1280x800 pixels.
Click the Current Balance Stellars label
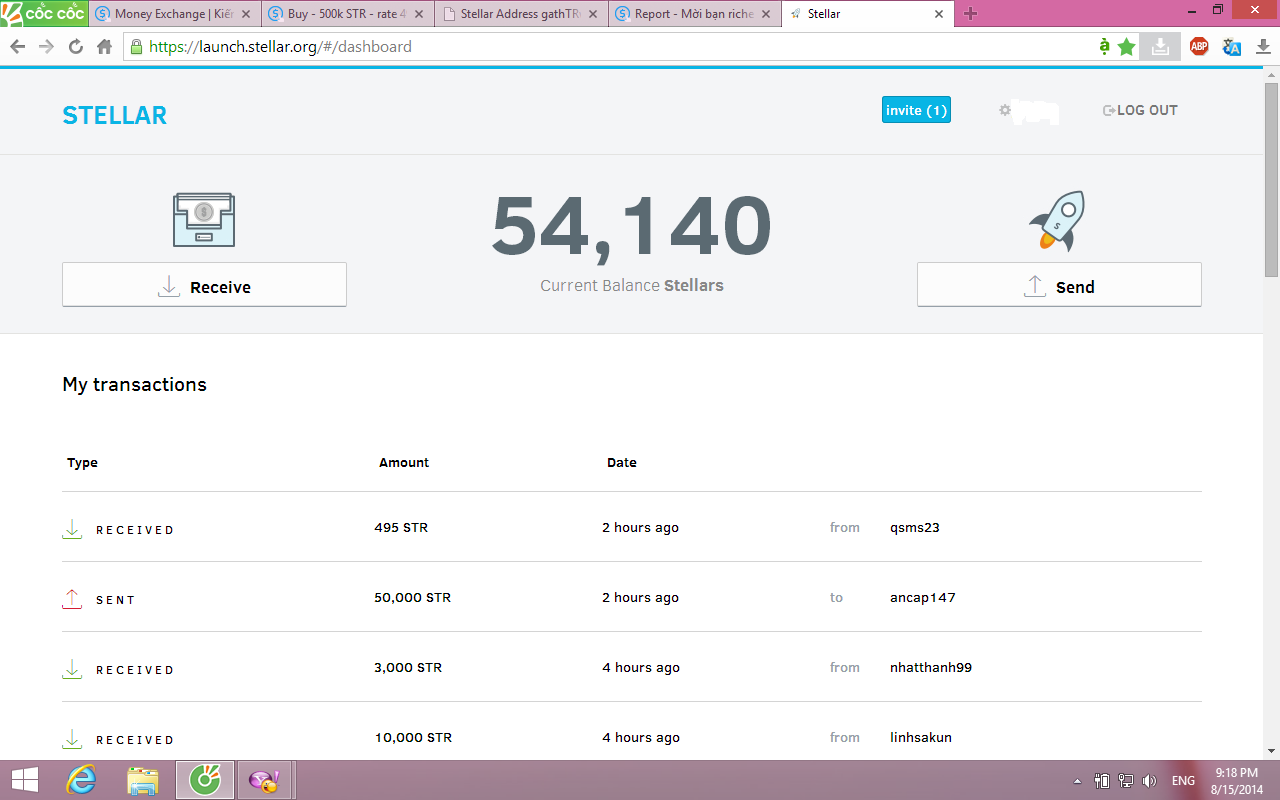[632, 286]
